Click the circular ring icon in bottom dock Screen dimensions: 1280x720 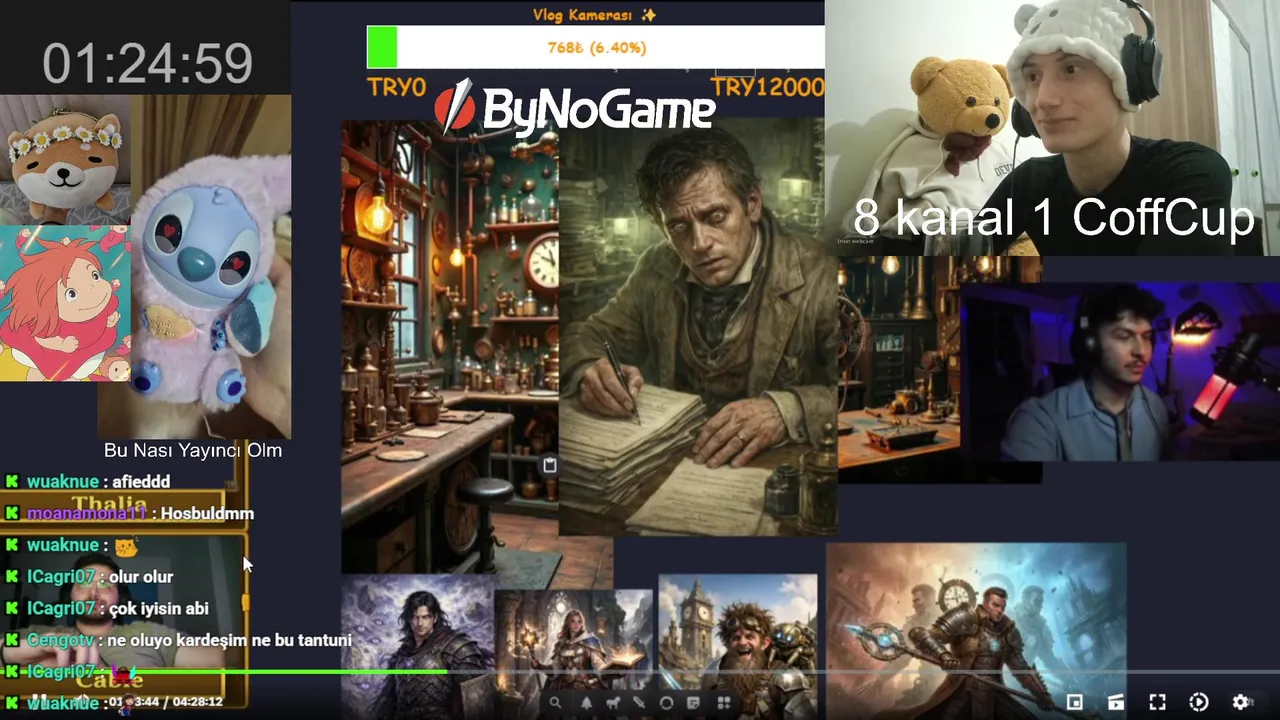click(x=666, y=703)
